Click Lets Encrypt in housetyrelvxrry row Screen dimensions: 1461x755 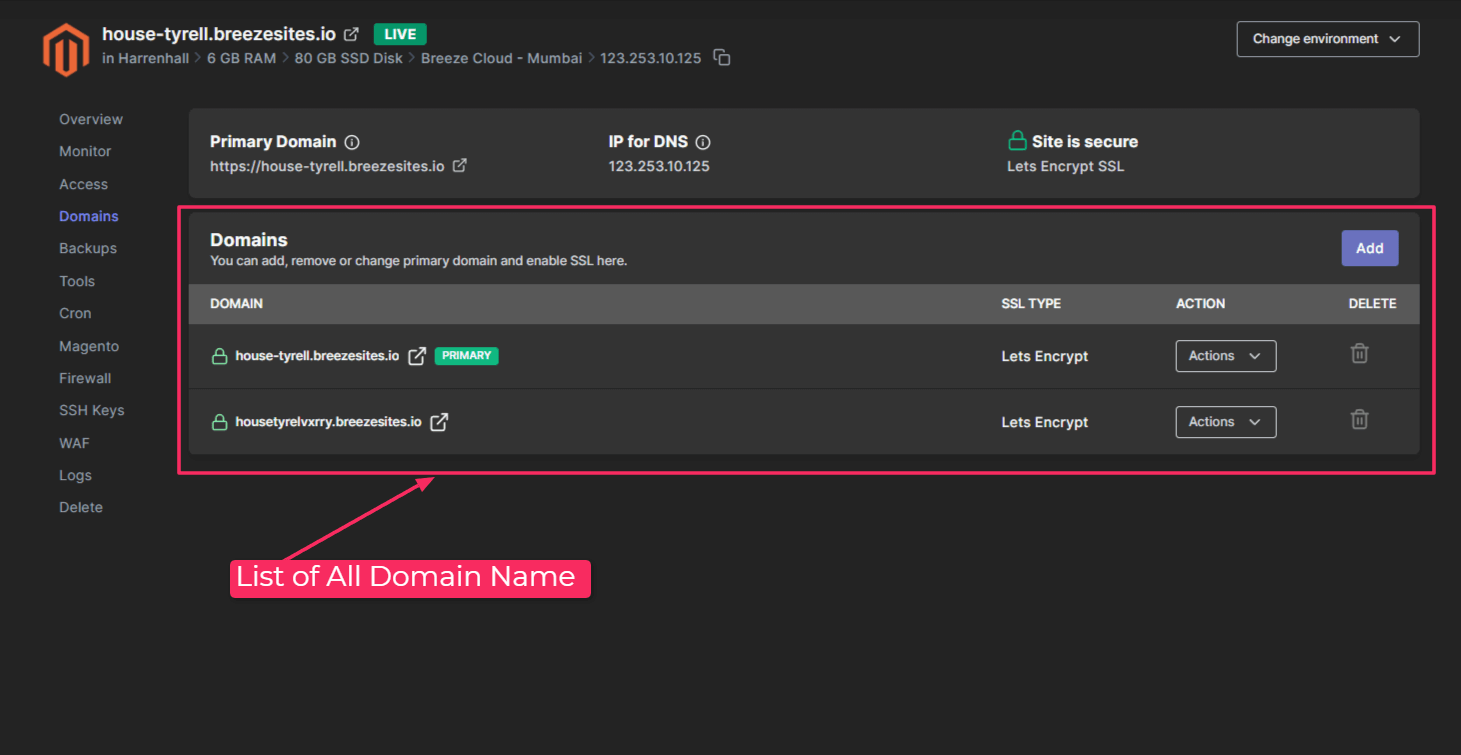coord(1045,422)
